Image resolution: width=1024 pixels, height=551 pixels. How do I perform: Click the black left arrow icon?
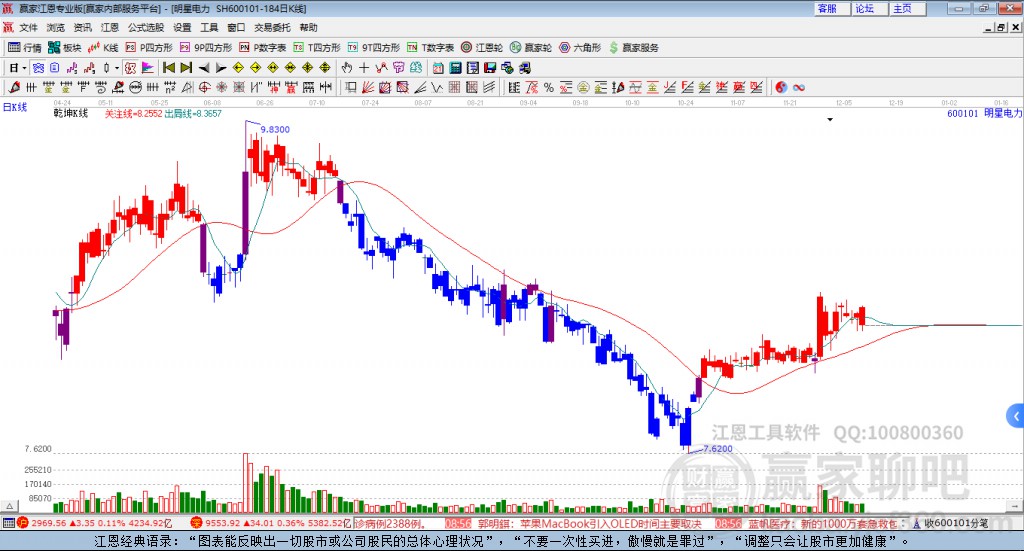coord(204,68)
